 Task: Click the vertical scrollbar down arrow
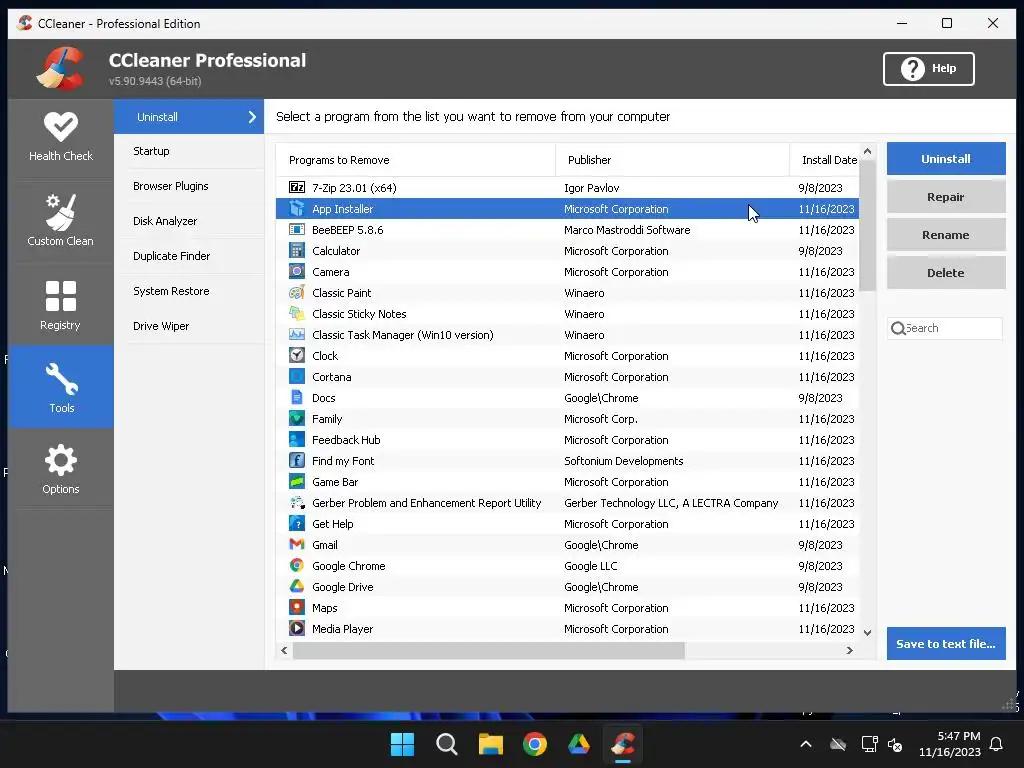[x=867, y=632]
